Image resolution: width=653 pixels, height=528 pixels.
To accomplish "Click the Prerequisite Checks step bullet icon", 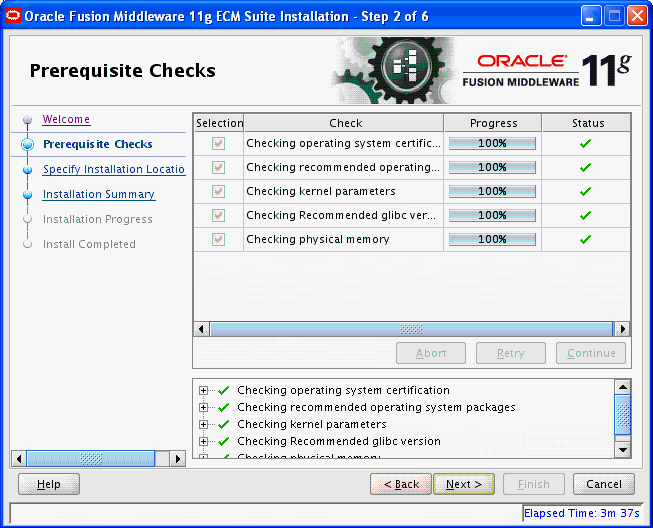I will (27, 144).
